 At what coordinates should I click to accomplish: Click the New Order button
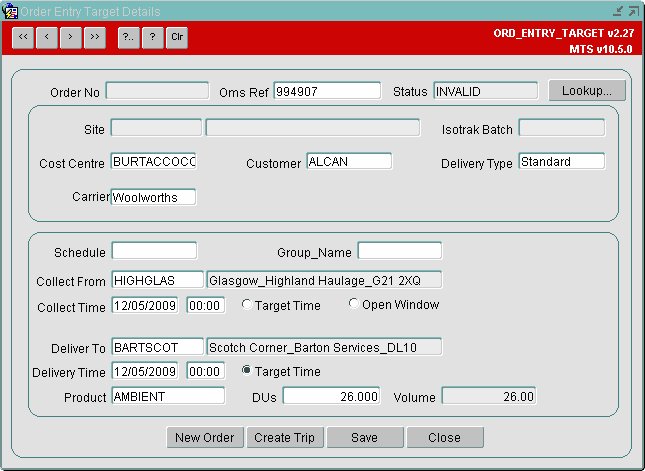click(x=205, y=437)
